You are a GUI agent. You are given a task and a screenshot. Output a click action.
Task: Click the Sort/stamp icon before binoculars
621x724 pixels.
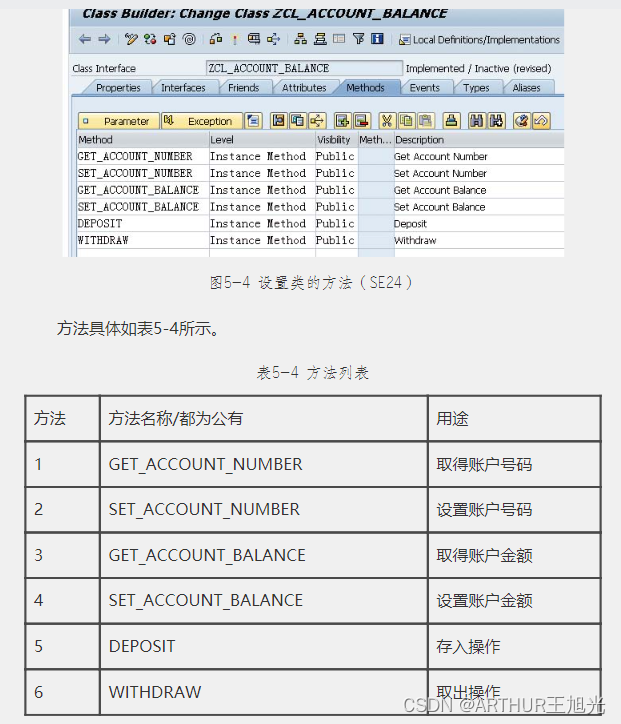click(451, 121)
